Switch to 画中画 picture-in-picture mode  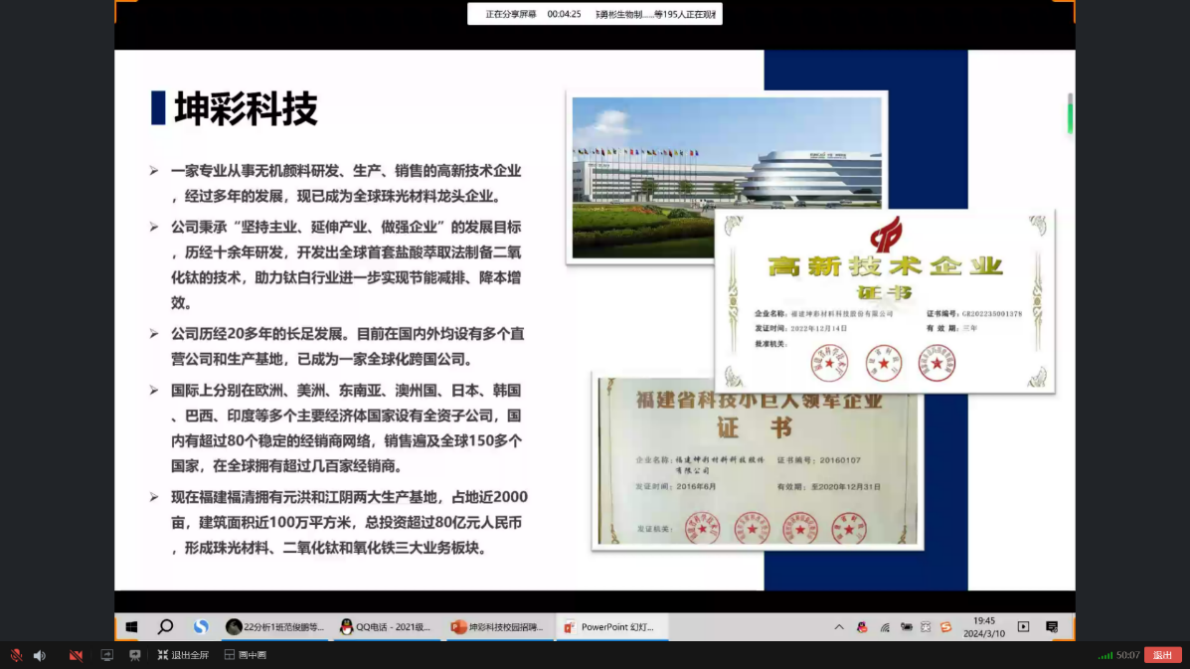(245, 655)
